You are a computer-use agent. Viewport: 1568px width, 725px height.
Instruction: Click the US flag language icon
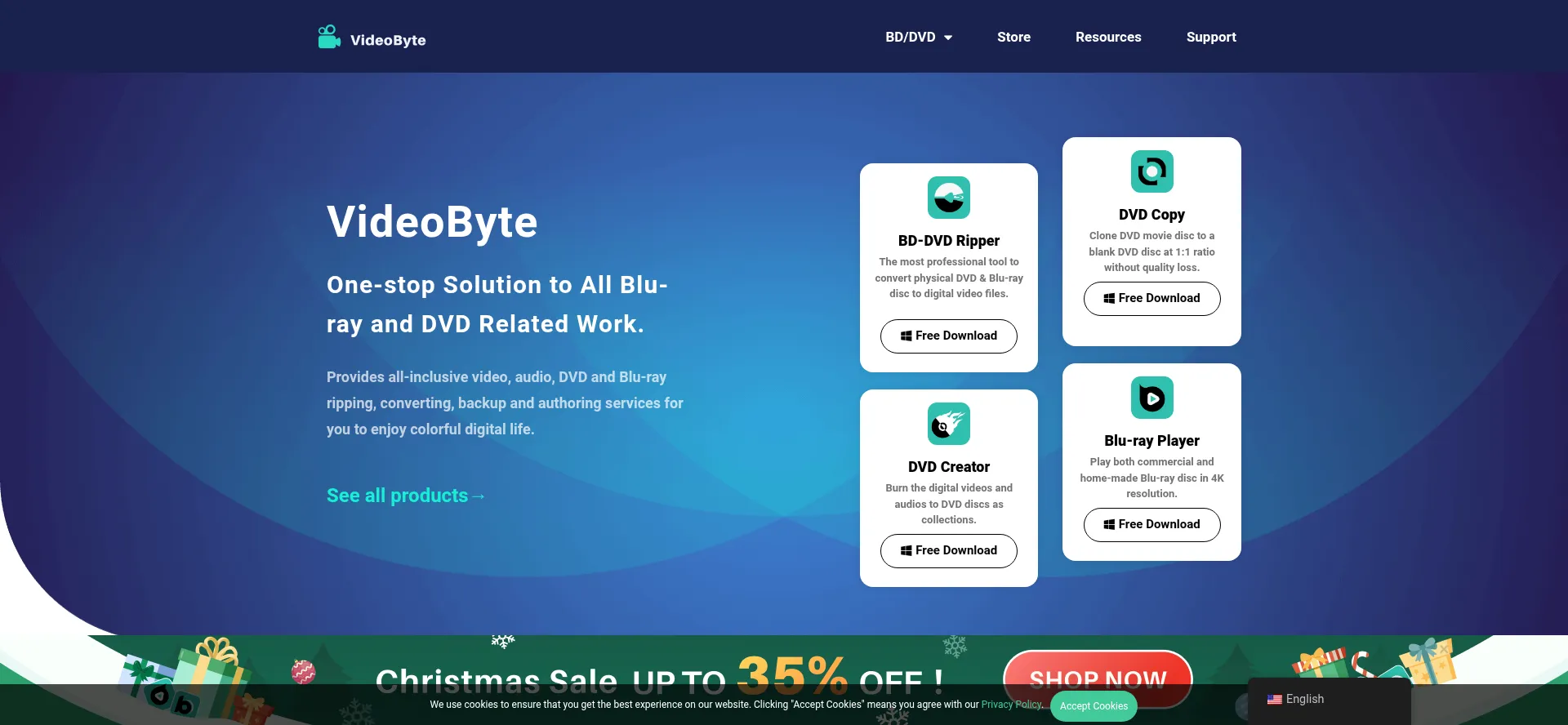[1274, 700]
